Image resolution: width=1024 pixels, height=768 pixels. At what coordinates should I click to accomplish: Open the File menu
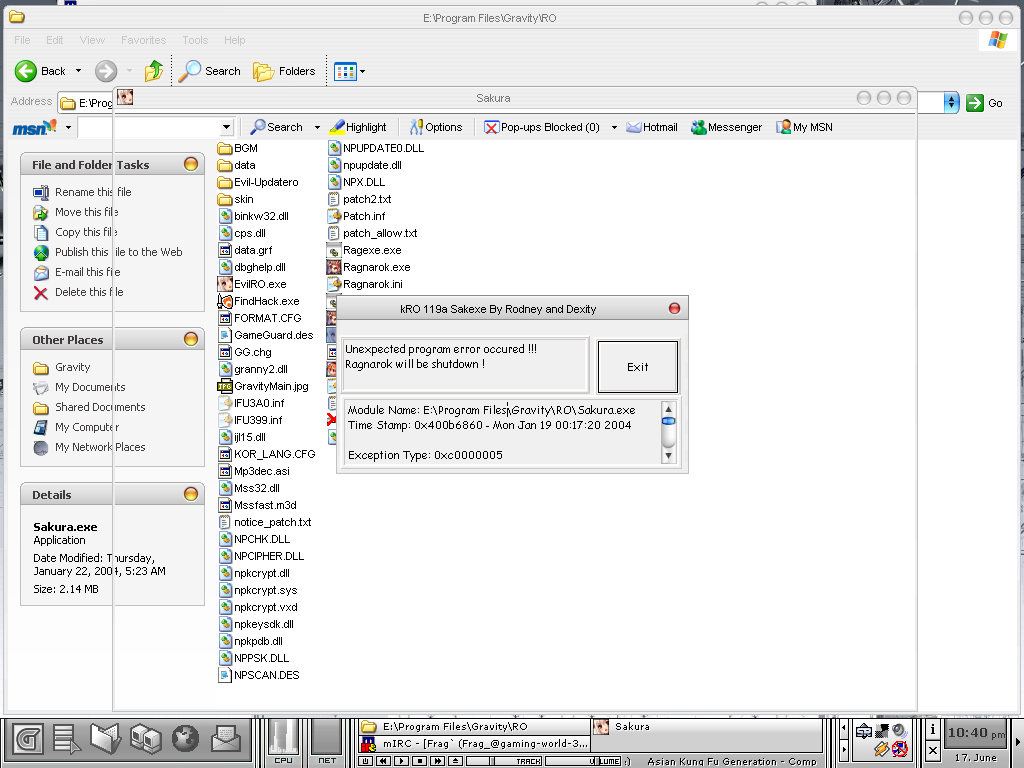(x=22, y=40)
